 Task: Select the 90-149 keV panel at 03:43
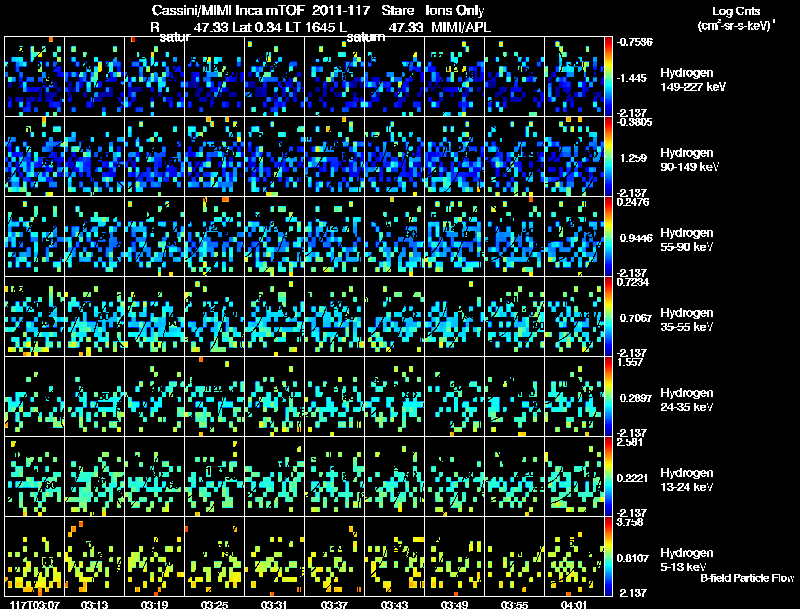pyautogui.click(x=394, y=157)
